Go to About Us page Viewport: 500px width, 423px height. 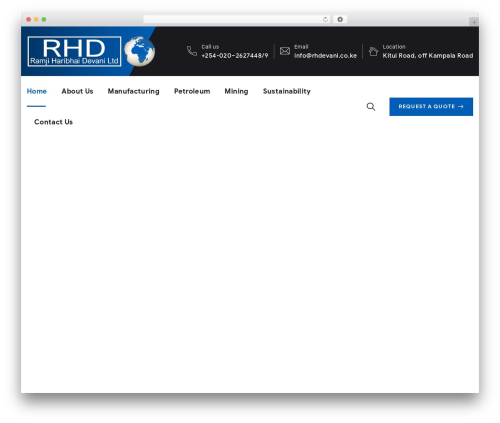click(77, 91)
